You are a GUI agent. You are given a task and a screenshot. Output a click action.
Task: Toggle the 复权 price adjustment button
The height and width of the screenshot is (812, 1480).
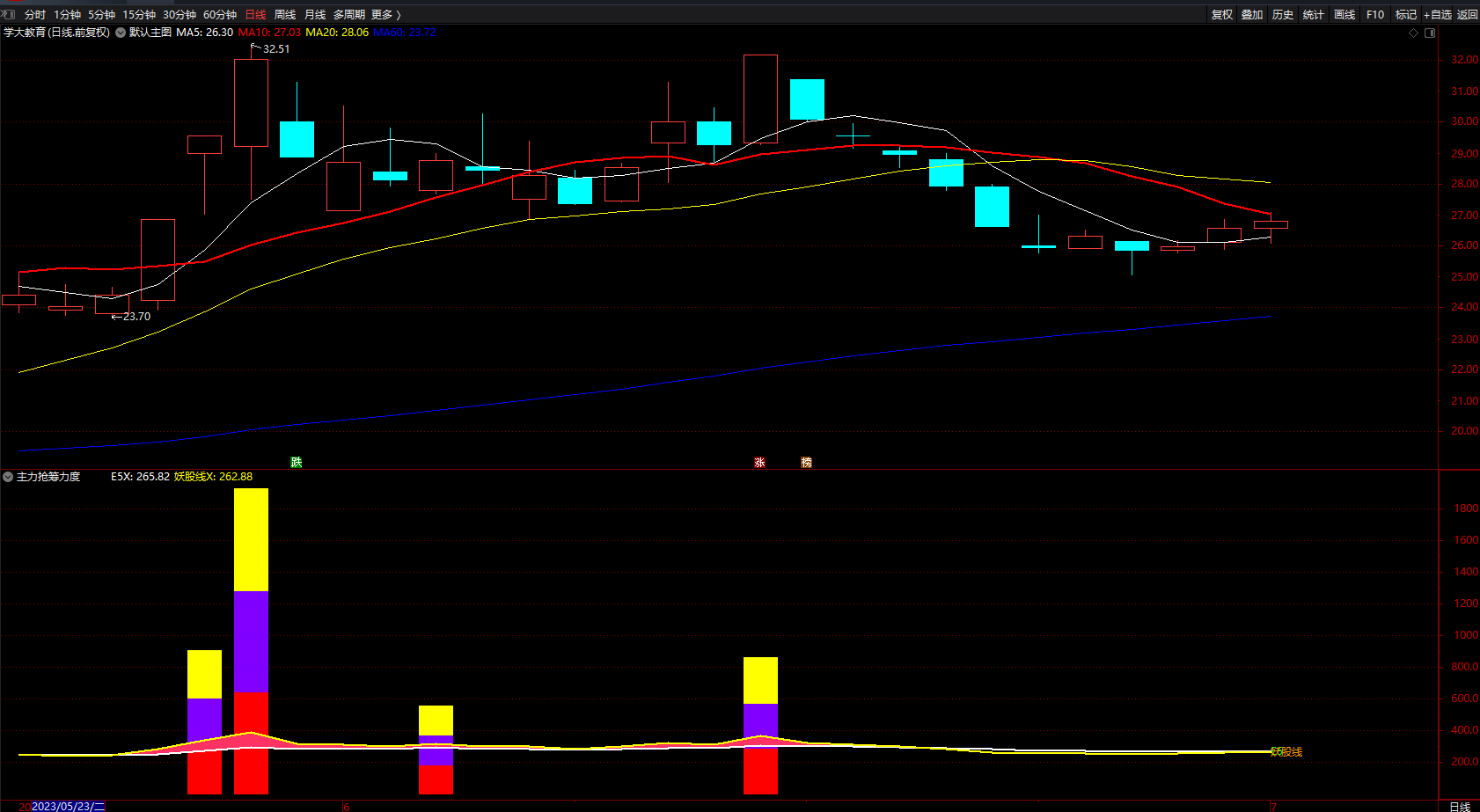click(x=1221, y=15)
